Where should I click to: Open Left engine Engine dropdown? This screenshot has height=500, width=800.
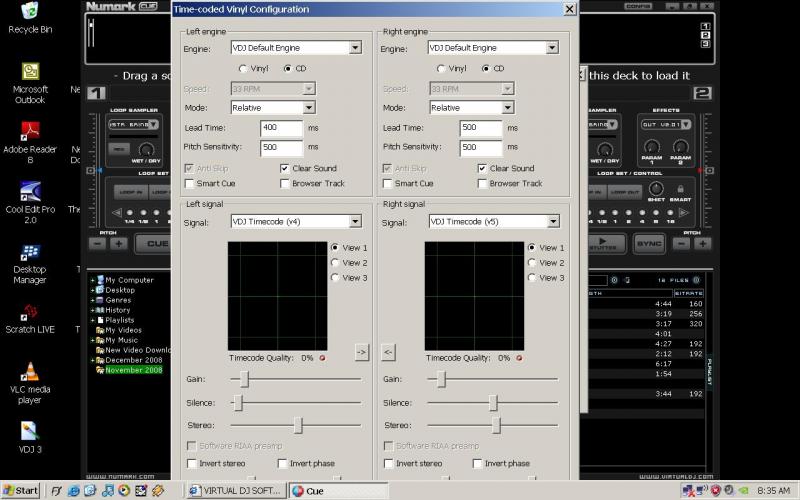(355, 47)
